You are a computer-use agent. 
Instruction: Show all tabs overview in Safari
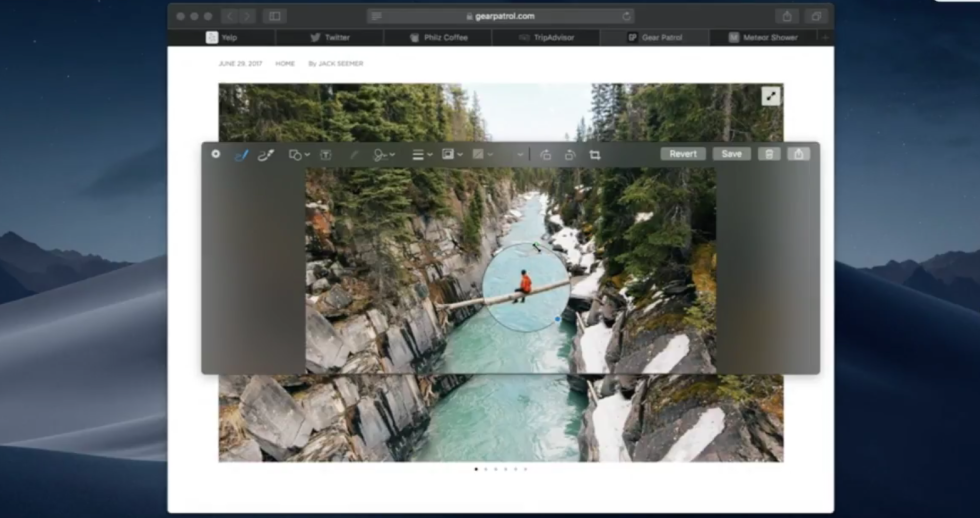[x=816, y=16]
